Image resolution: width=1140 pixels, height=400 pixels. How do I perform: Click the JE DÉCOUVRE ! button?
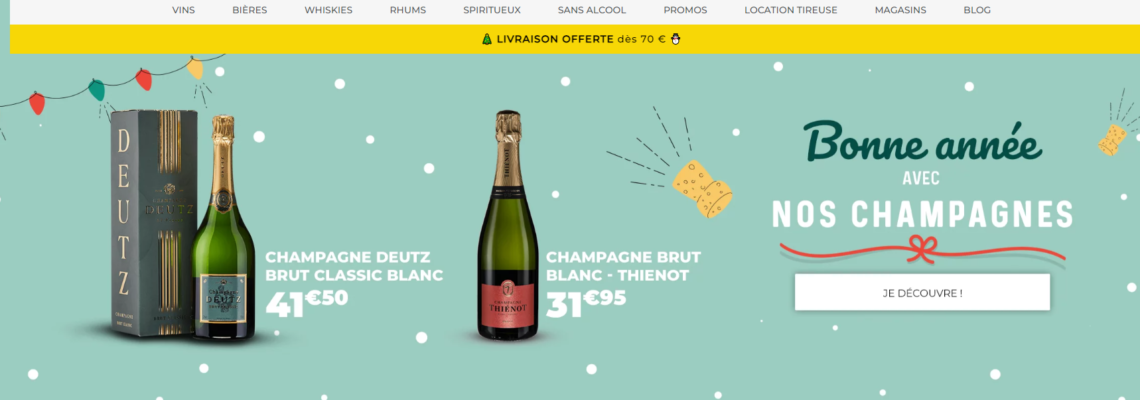pyautogui.click(x=922, y=292)
